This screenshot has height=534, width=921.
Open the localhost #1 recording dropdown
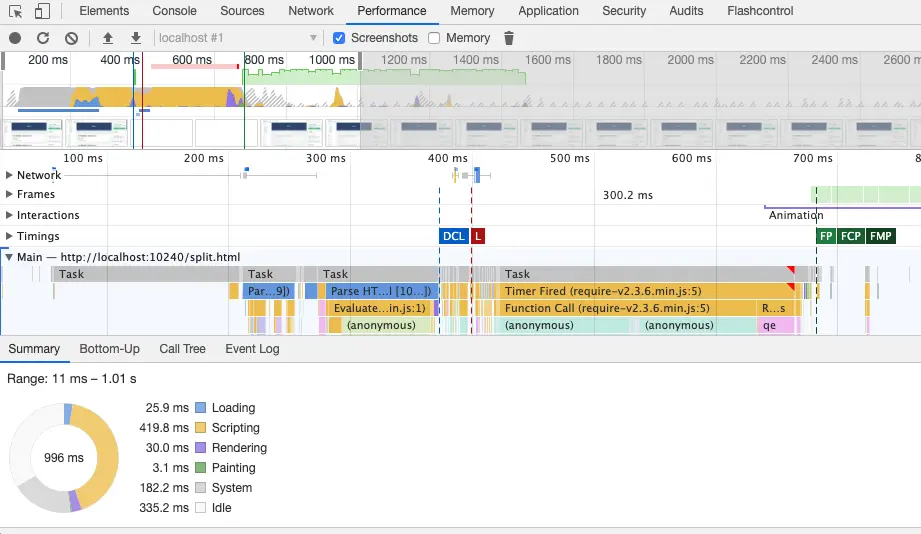pos(238,38)
